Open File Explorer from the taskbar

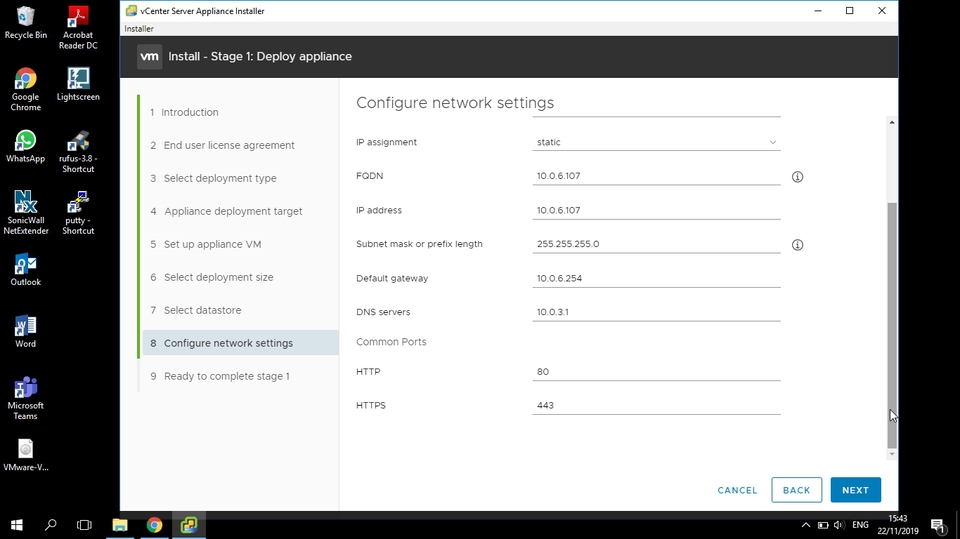120,525
